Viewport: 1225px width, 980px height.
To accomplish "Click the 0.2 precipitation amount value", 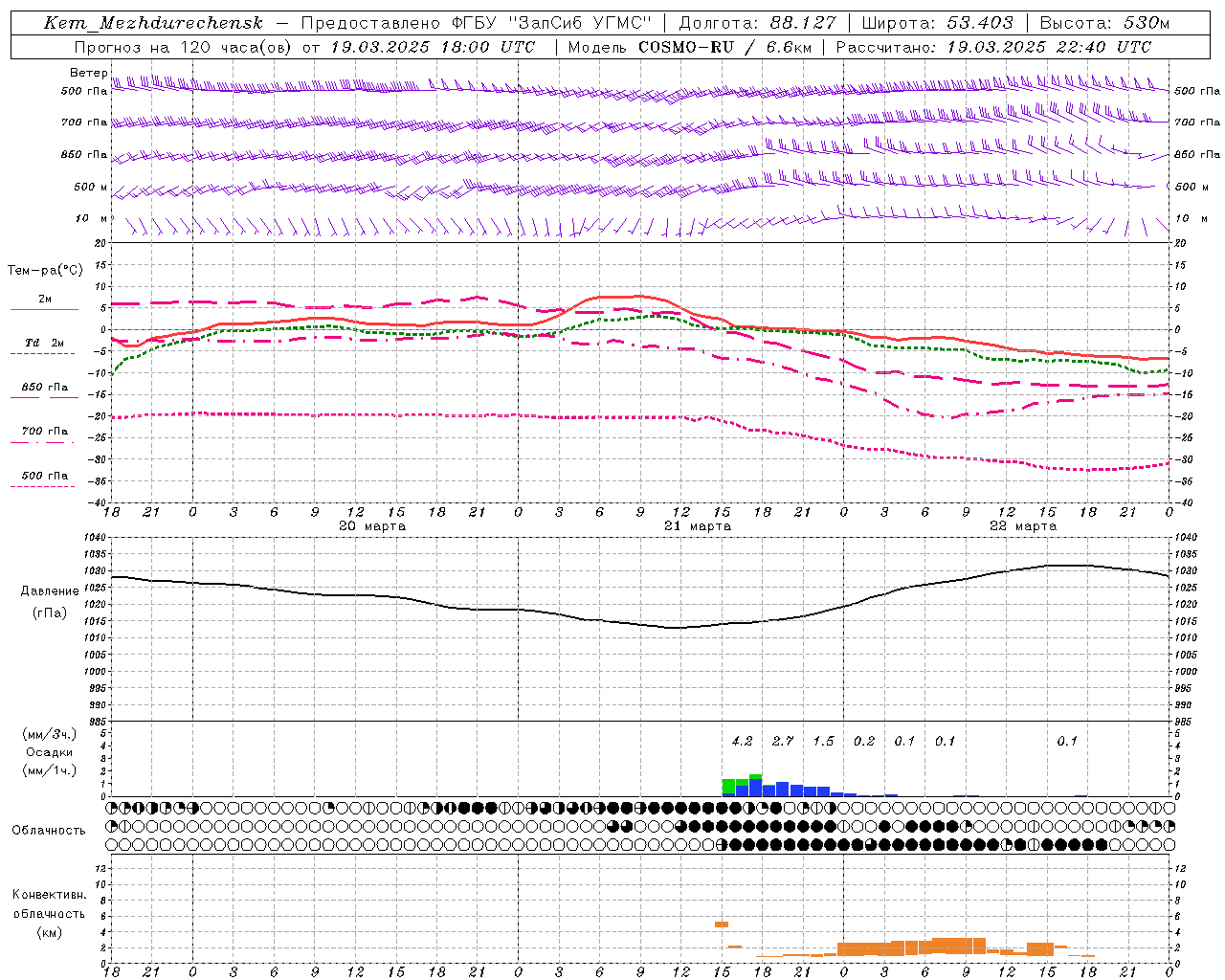I will (x=864, y=741).
